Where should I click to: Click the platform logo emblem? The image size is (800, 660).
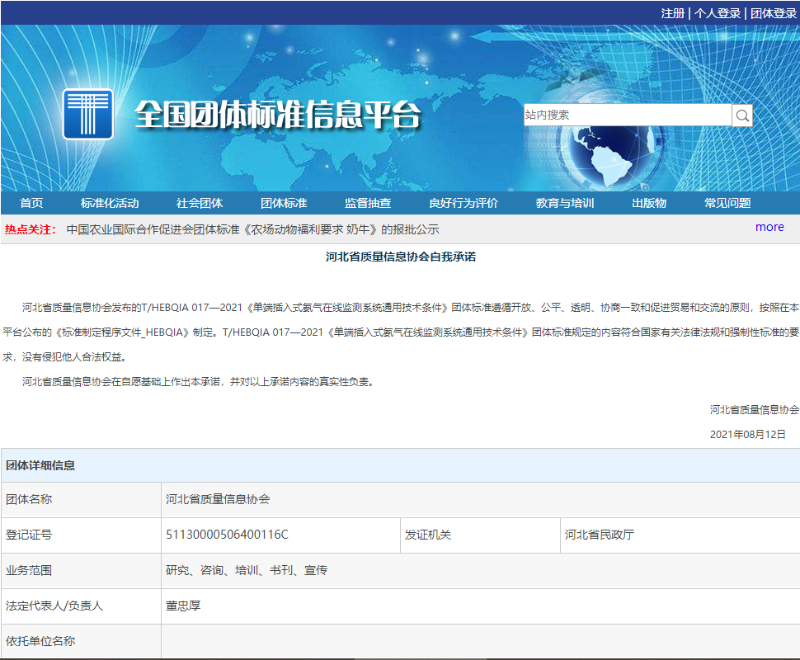(x=88, y=113)
